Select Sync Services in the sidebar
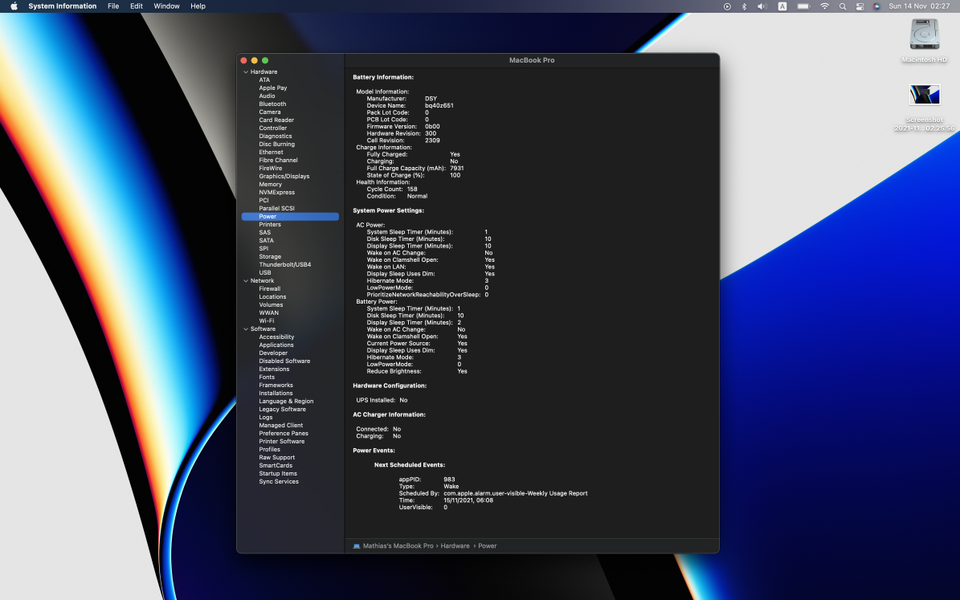 pyautogui.click(x=279, y=482)
